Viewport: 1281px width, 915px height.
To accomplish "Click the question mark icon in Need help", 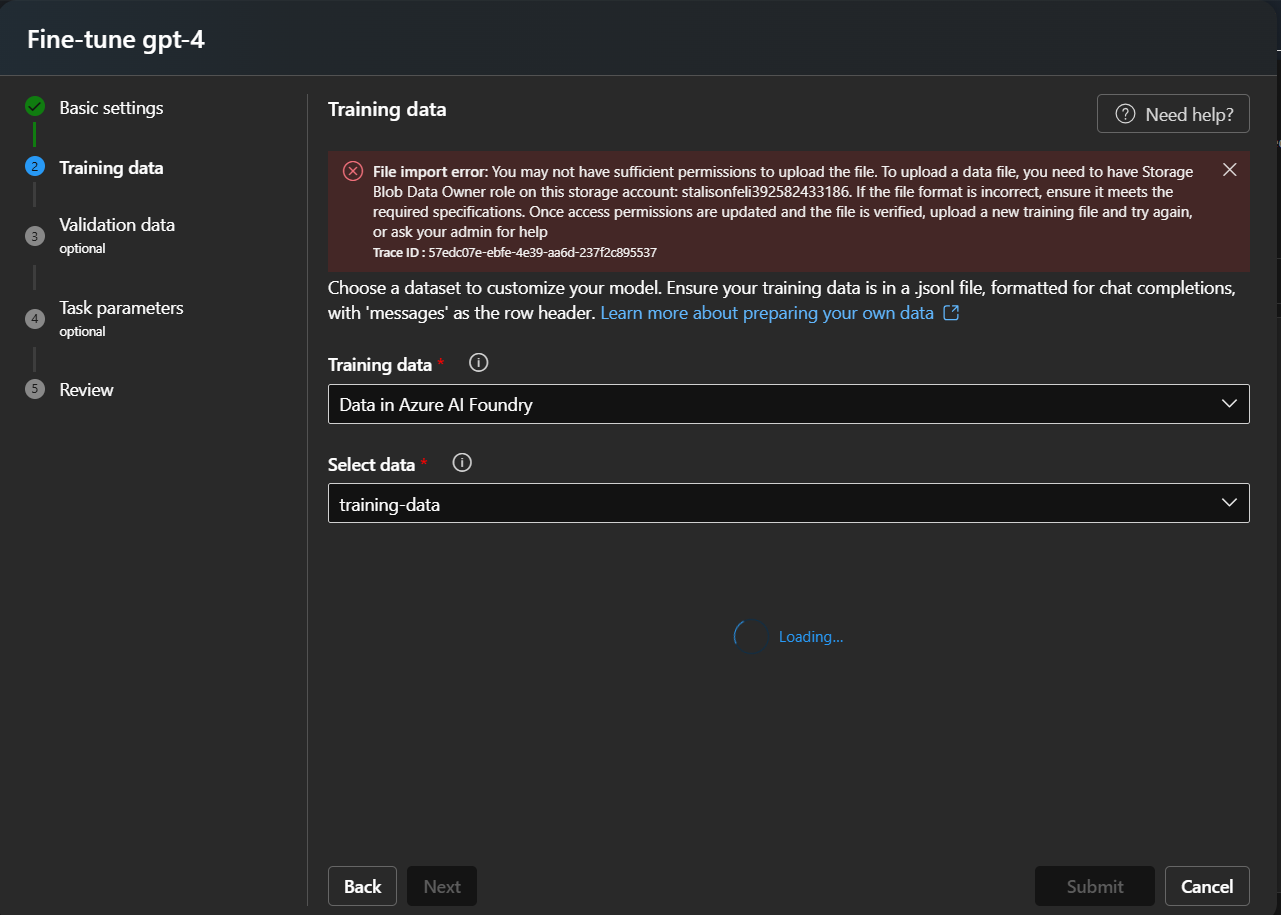I will [1125, 114].
